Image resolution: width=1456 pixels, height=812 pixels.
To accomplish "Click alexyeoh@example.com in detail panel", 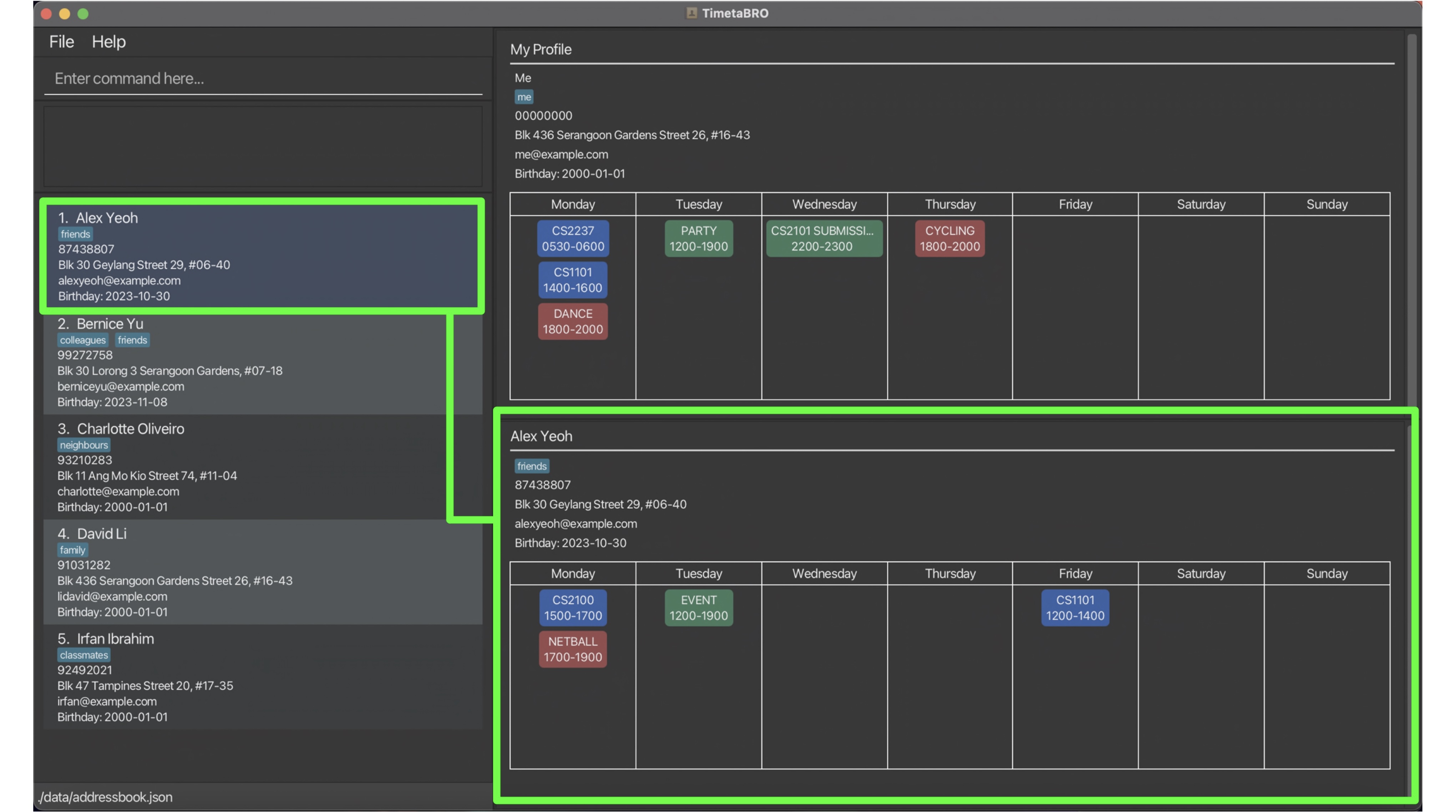I will click(575, 524).
